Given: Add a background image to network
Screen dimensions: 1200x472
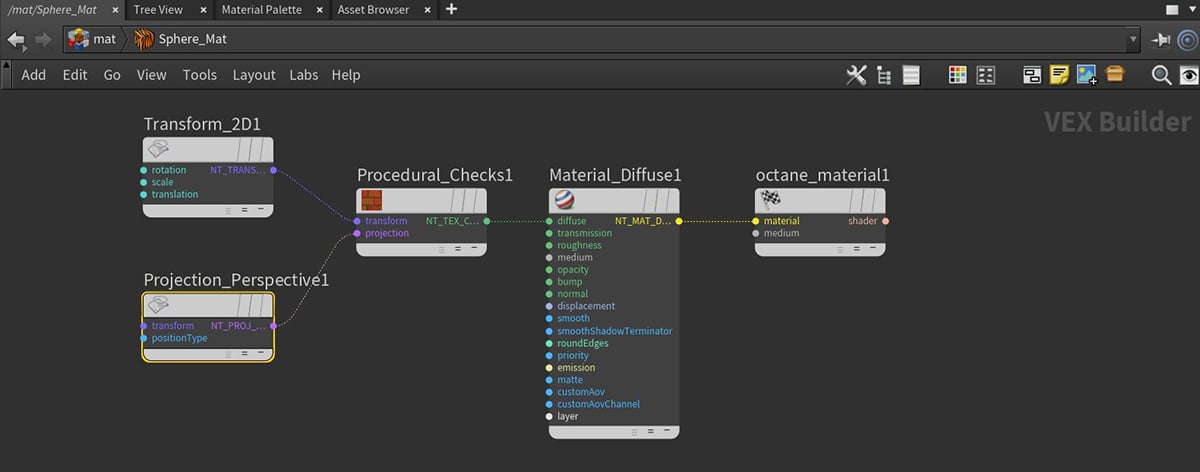Looking at the screenshot, I should 1087,75.
